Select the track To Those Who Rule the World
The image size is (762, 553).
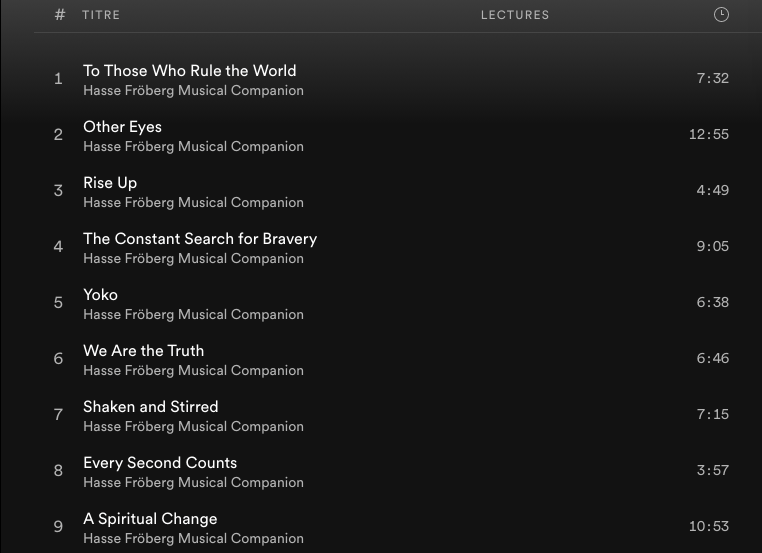(189, 71)
